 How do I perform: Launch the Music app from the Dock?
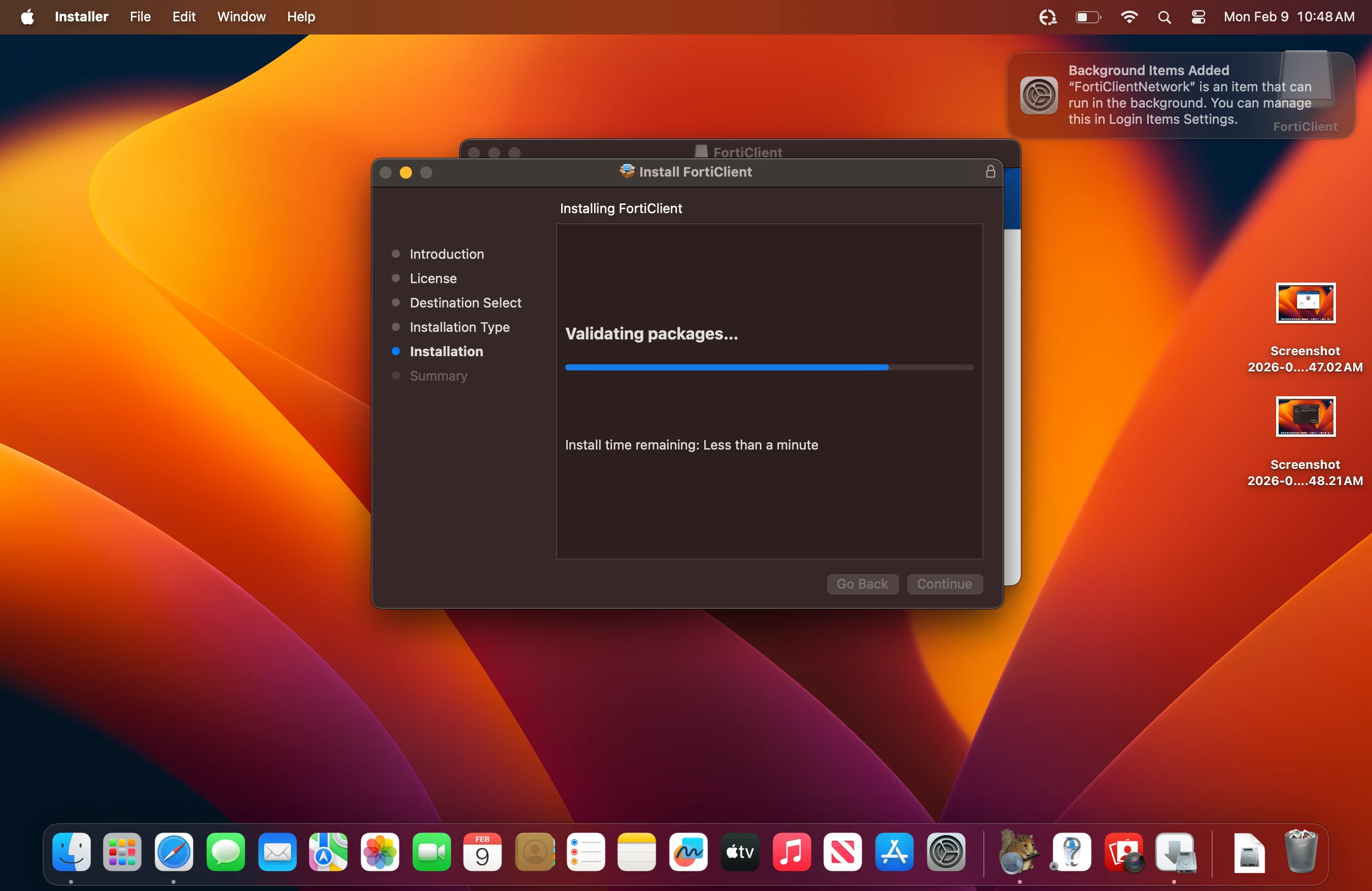[x=792, y=852]
